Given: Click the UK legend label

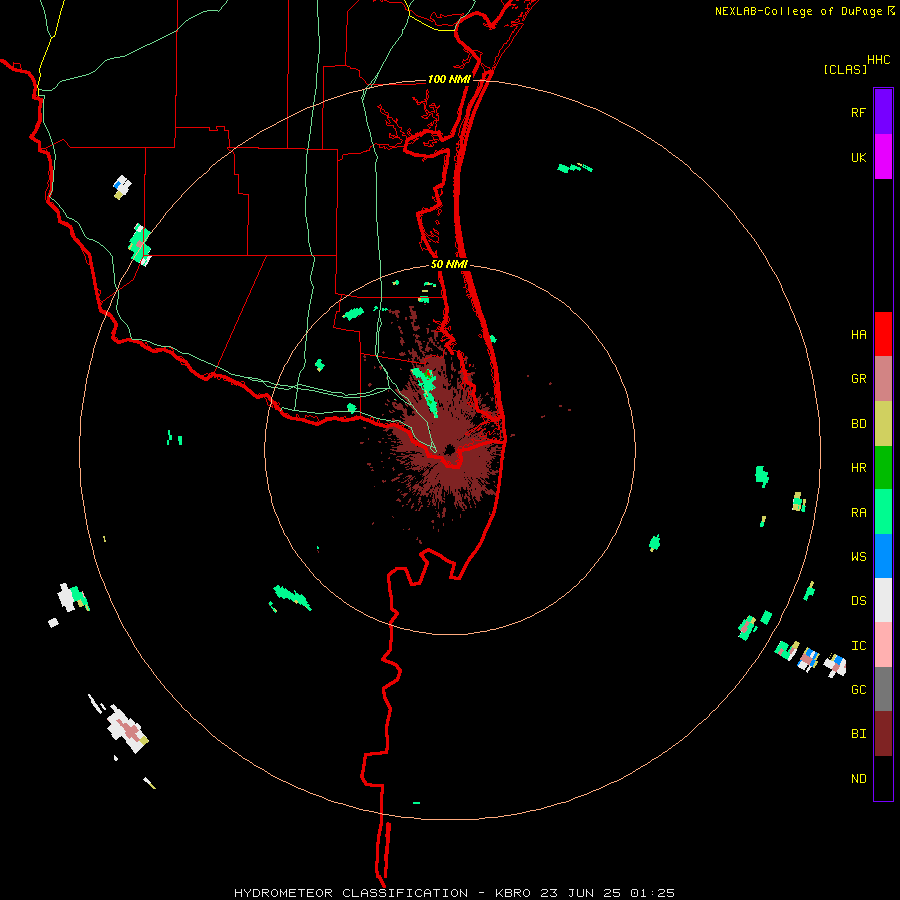Looking at the screenshot, I should [x=858, y=157].
